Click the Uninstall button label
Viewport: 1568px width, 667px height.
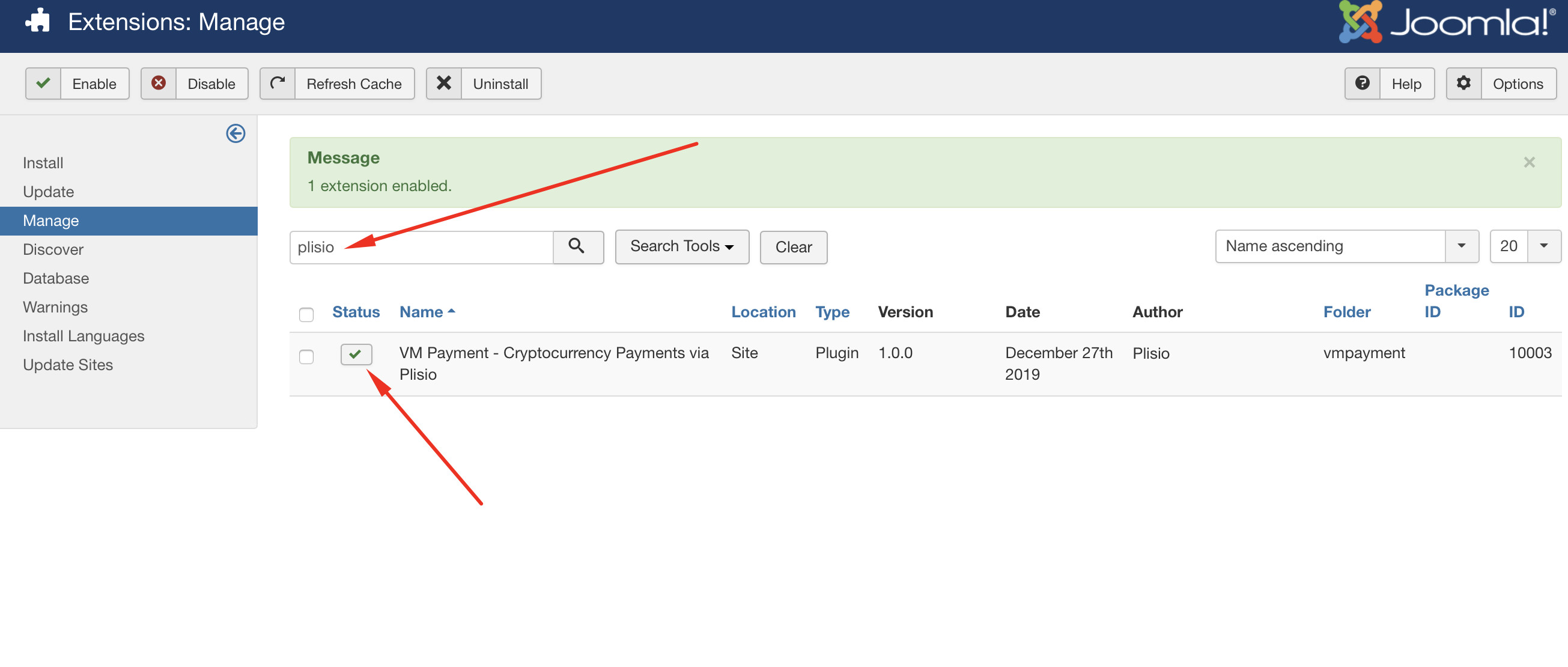point(500,84)
